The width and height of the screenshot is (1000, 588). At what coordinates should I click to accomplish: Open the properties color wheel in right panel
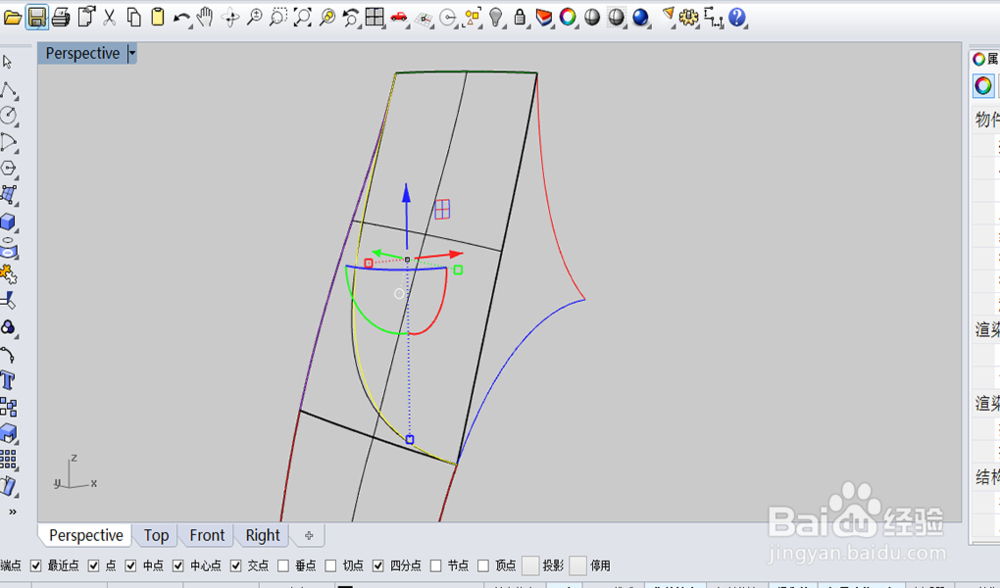click(983, 85)
